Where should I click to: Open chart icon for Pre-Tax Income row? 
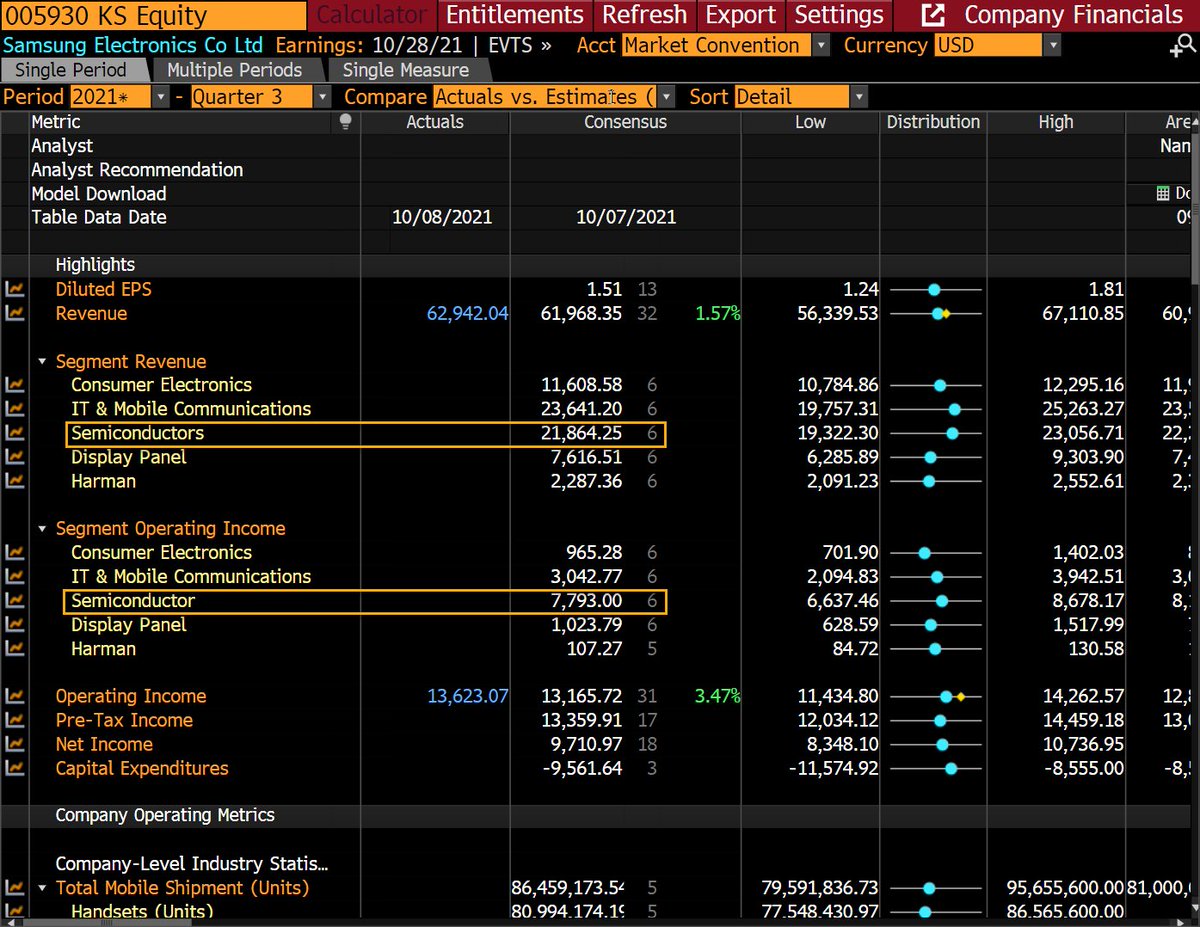coord(14,720)
